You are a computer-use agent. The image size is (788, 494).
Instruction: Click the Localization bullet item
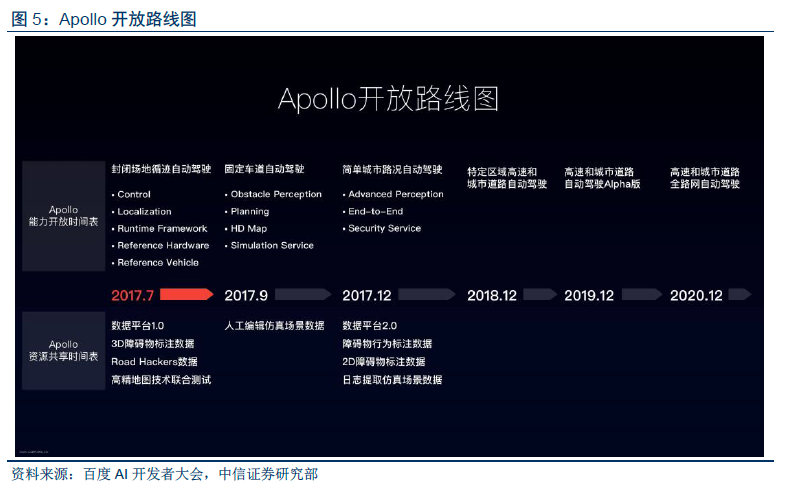click(141, 212)
